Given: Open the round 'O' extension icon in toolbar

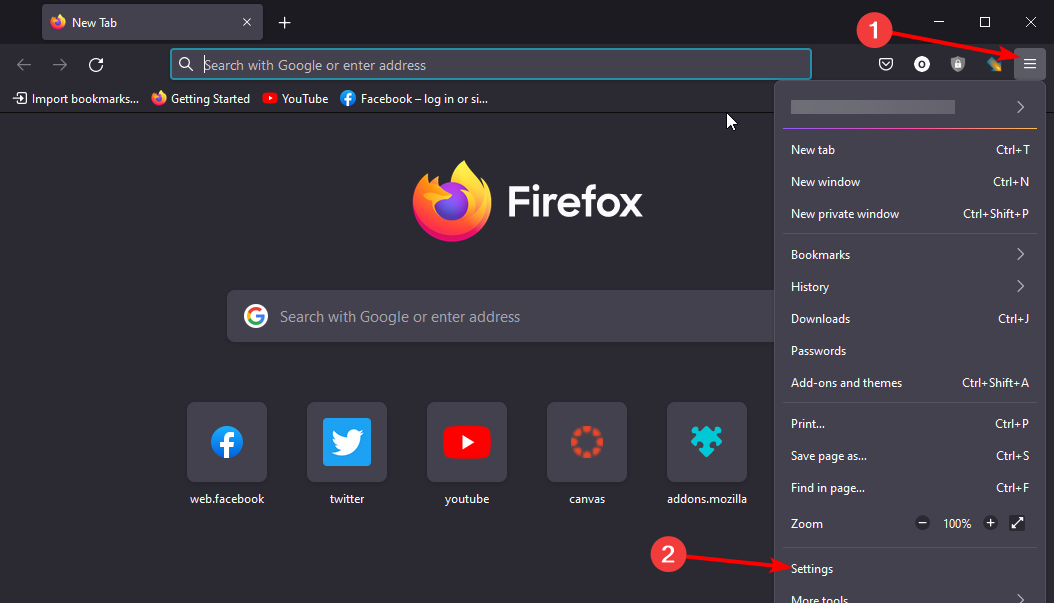Looking at the screenshot, I should point(922,65).
